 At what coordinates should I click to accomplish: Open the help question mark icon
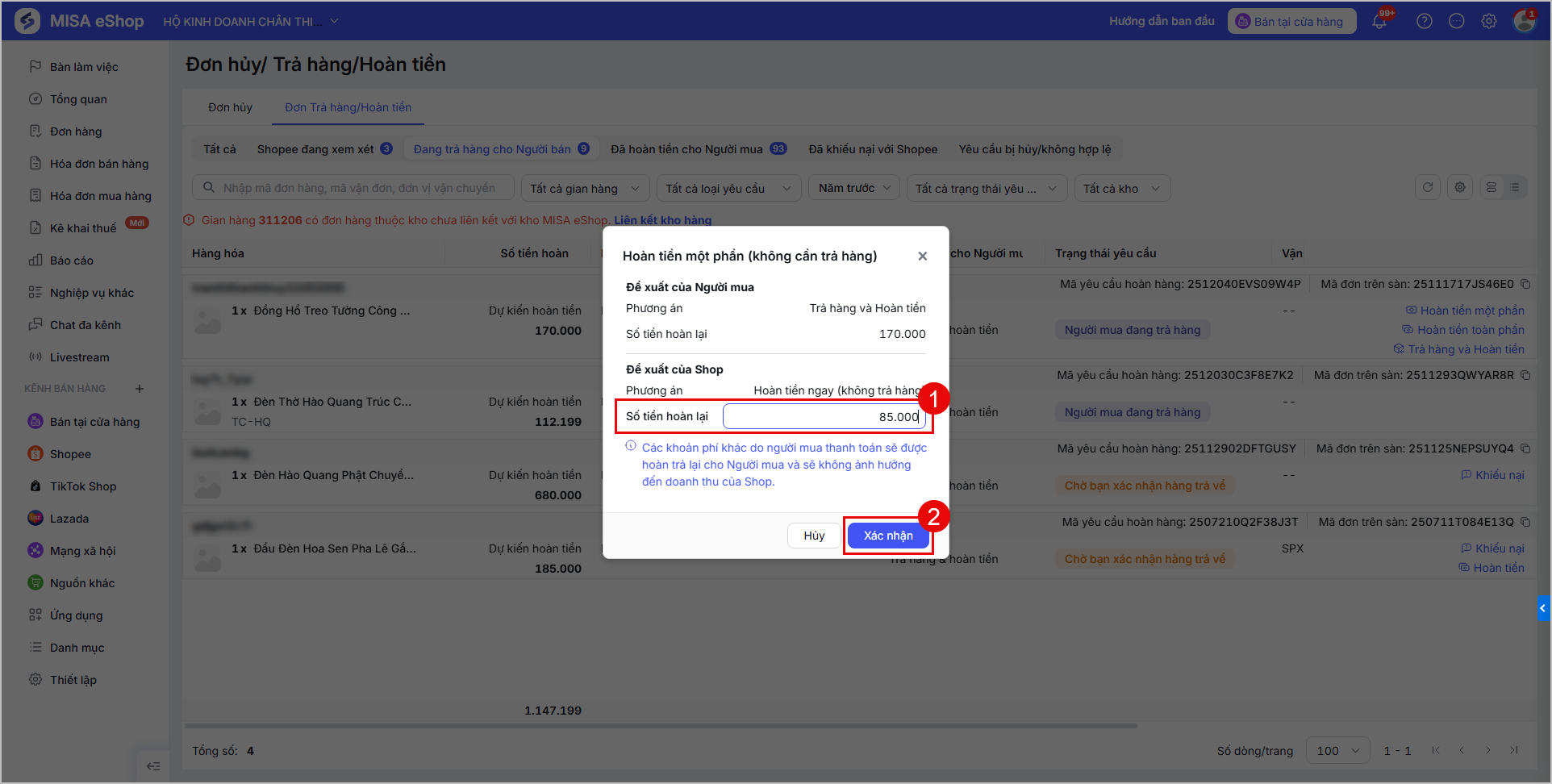pyautogui.click(x=1425, y=21)
